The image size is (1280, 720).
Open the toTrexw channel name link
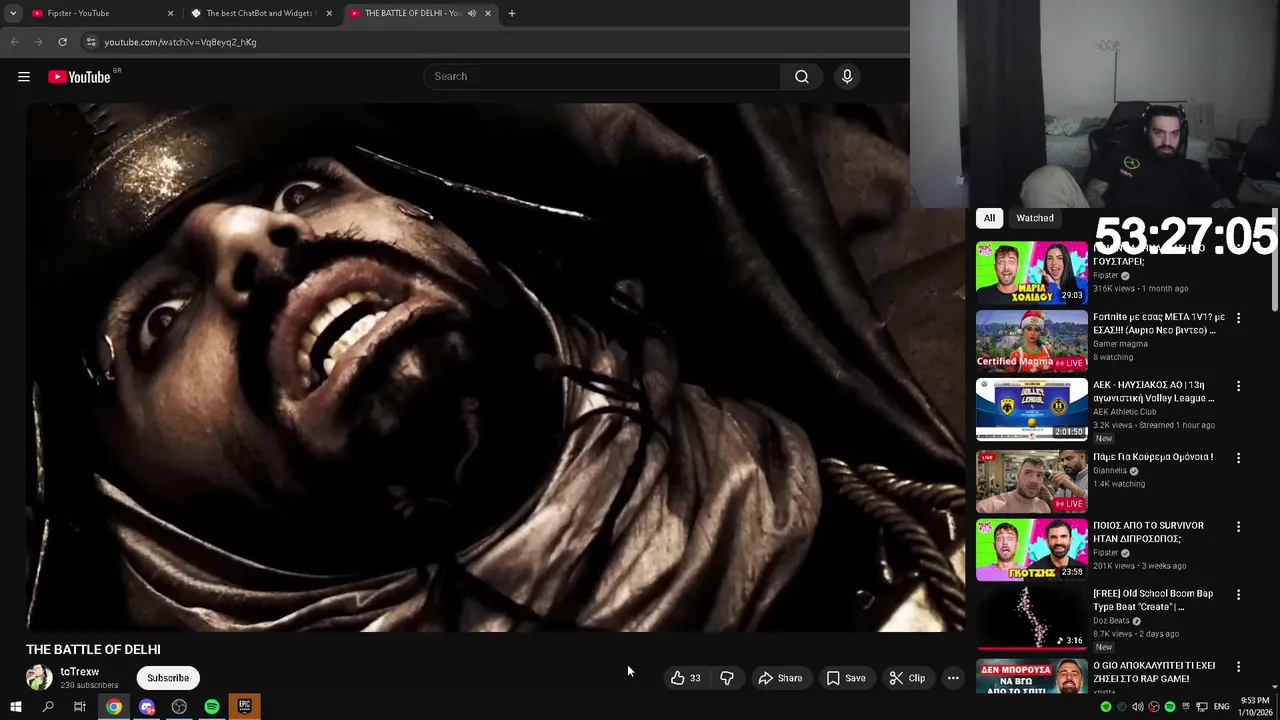pyautogui.click(x=80, y=672)
